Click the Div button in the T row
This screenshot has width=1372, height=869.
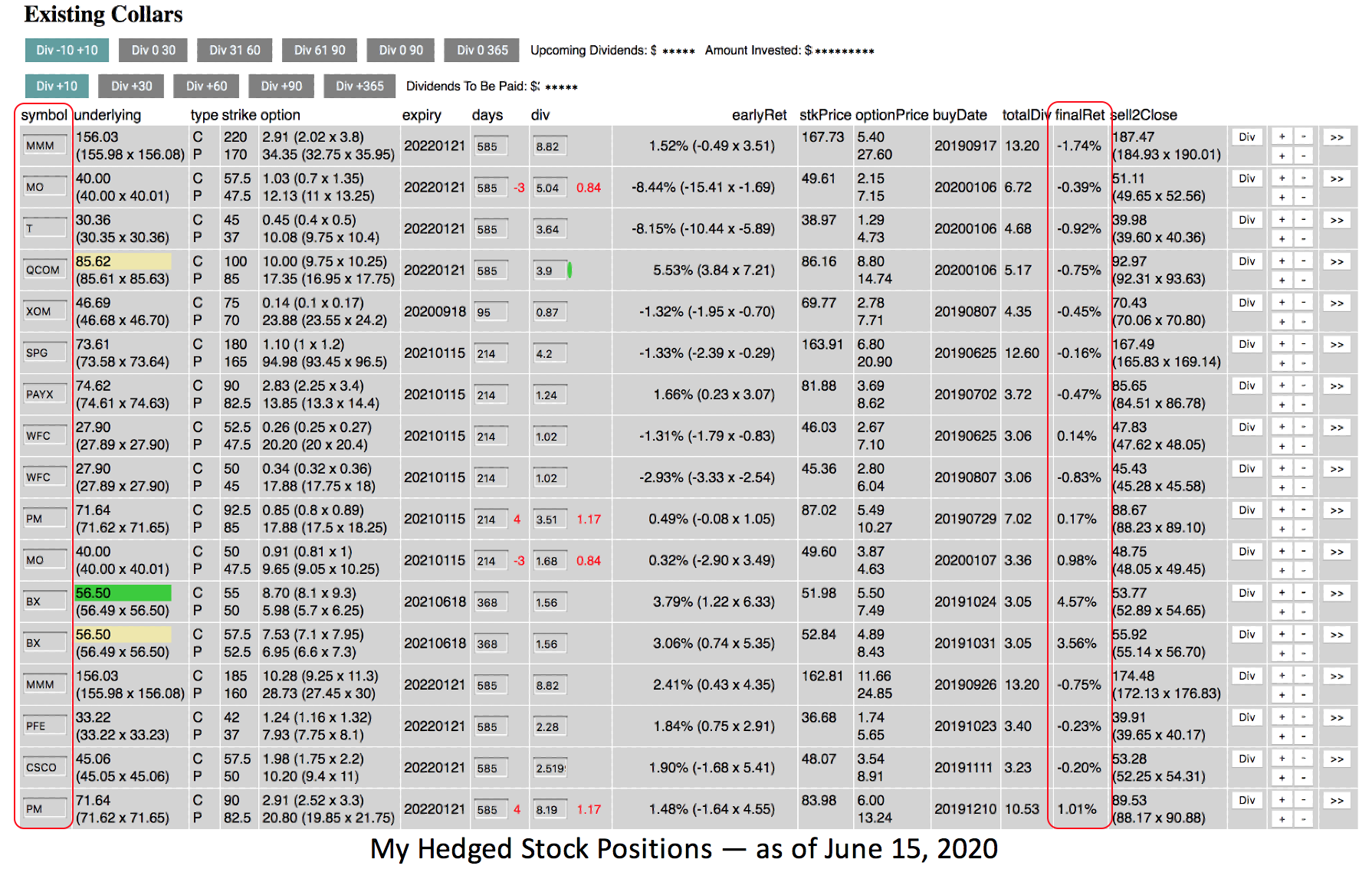(x=1247, y=220)
